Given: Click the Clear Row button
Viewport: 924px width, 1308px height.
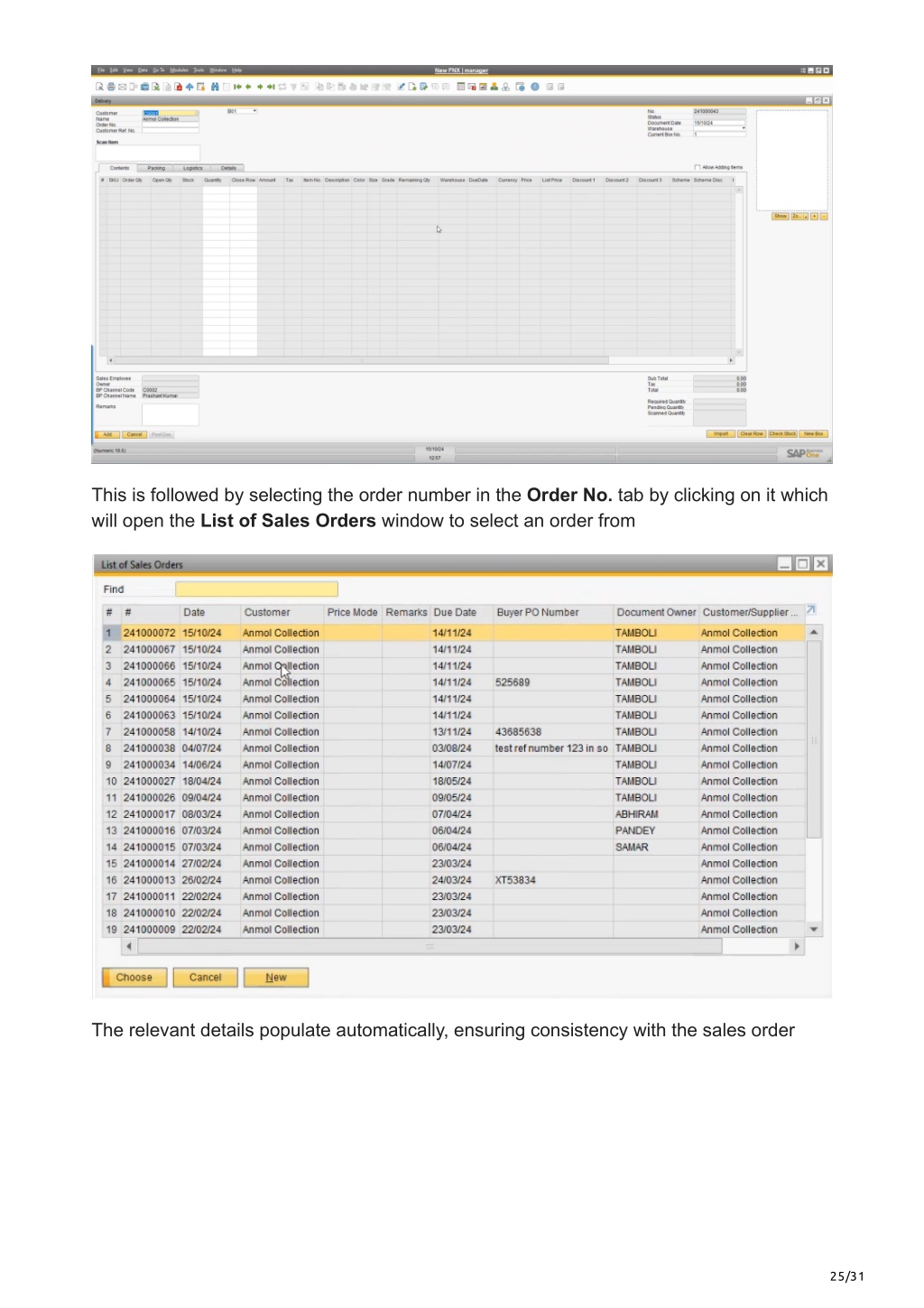Looking at the screenshot, I should [x=752, y=434].
